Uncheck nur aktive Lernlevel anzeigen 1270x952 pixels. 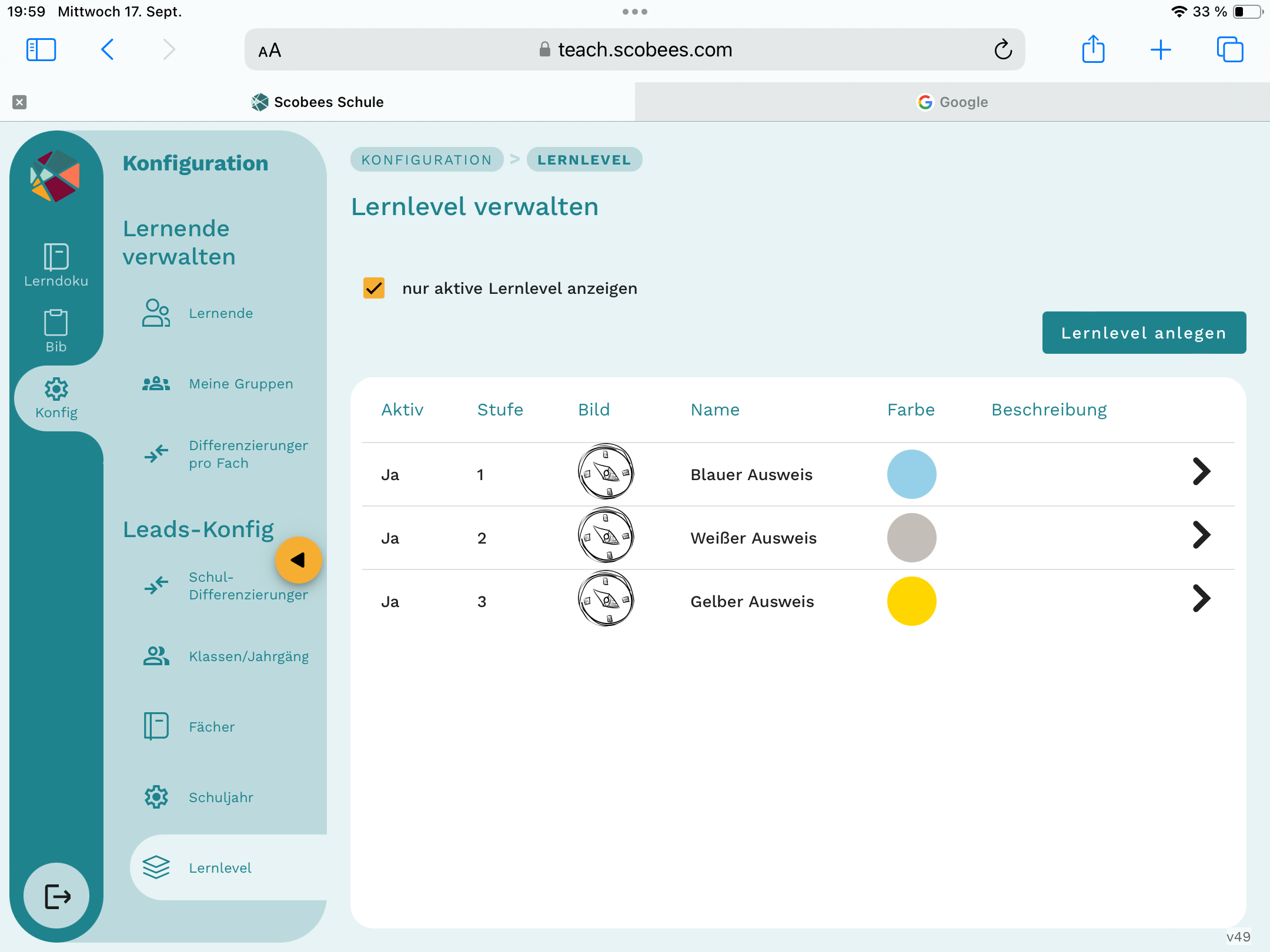[x=374, y=288]
